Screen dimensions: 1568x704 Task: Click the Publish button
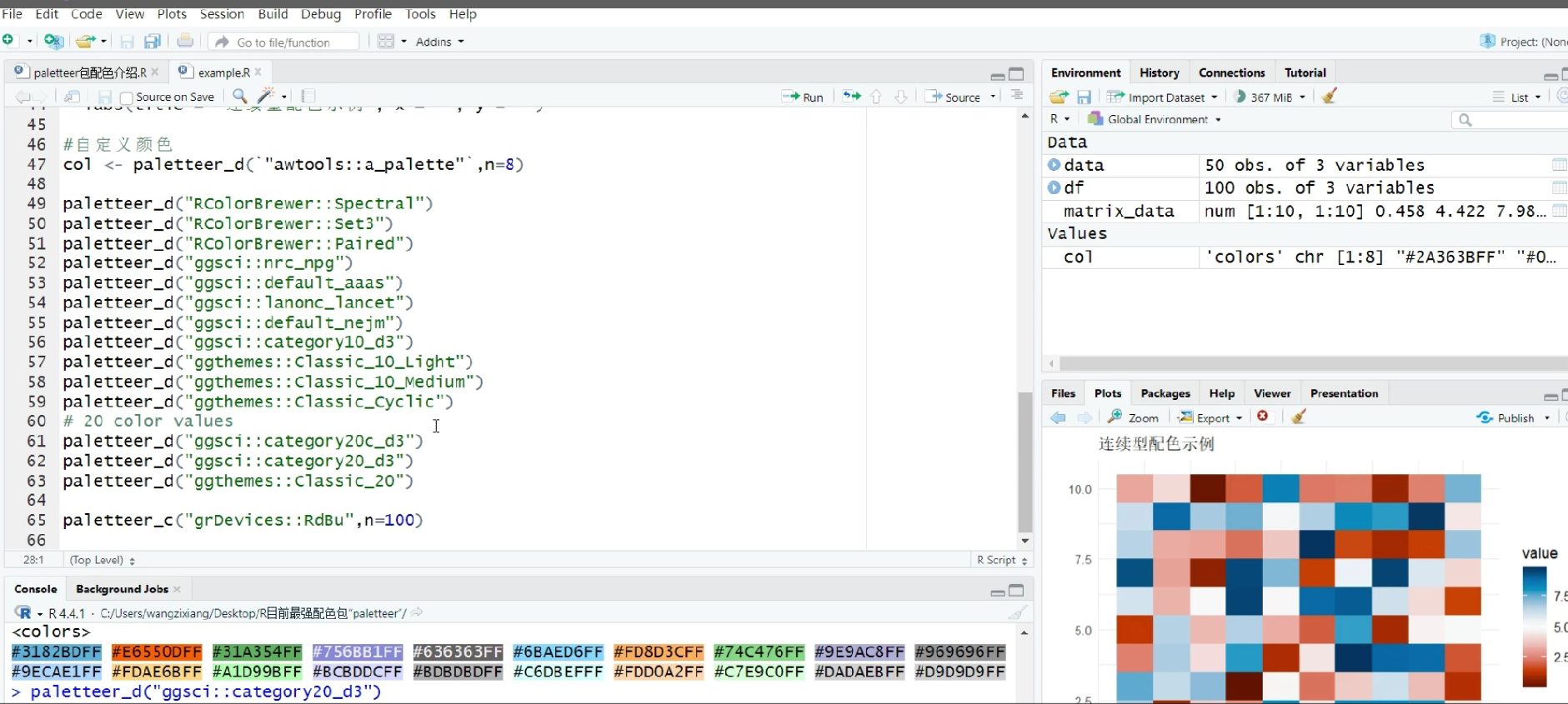click(1505, 417)
